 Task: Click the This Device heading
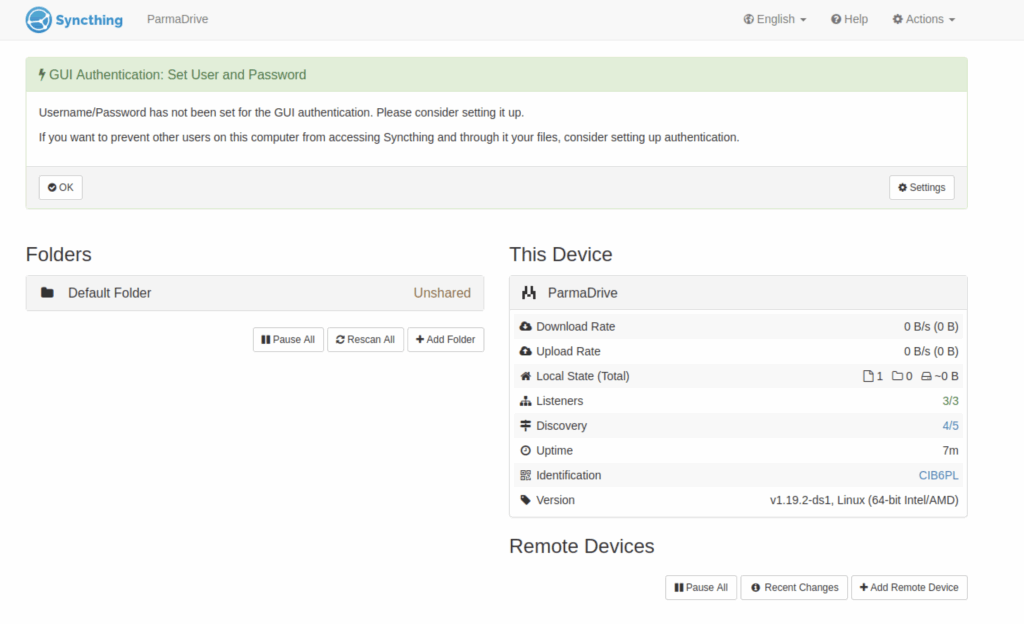click(x=561, y=255)
